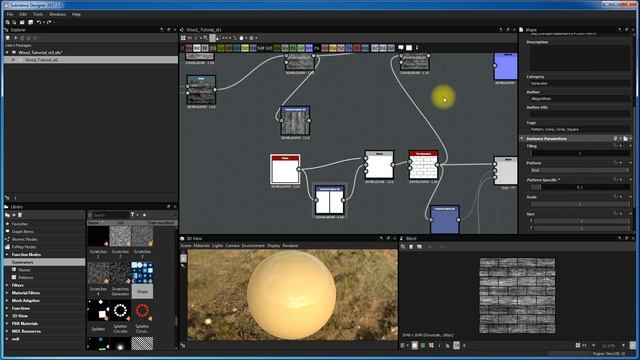640x360 pixels.
Task: Open the Camera menu in 3D View
Action: 233,246
